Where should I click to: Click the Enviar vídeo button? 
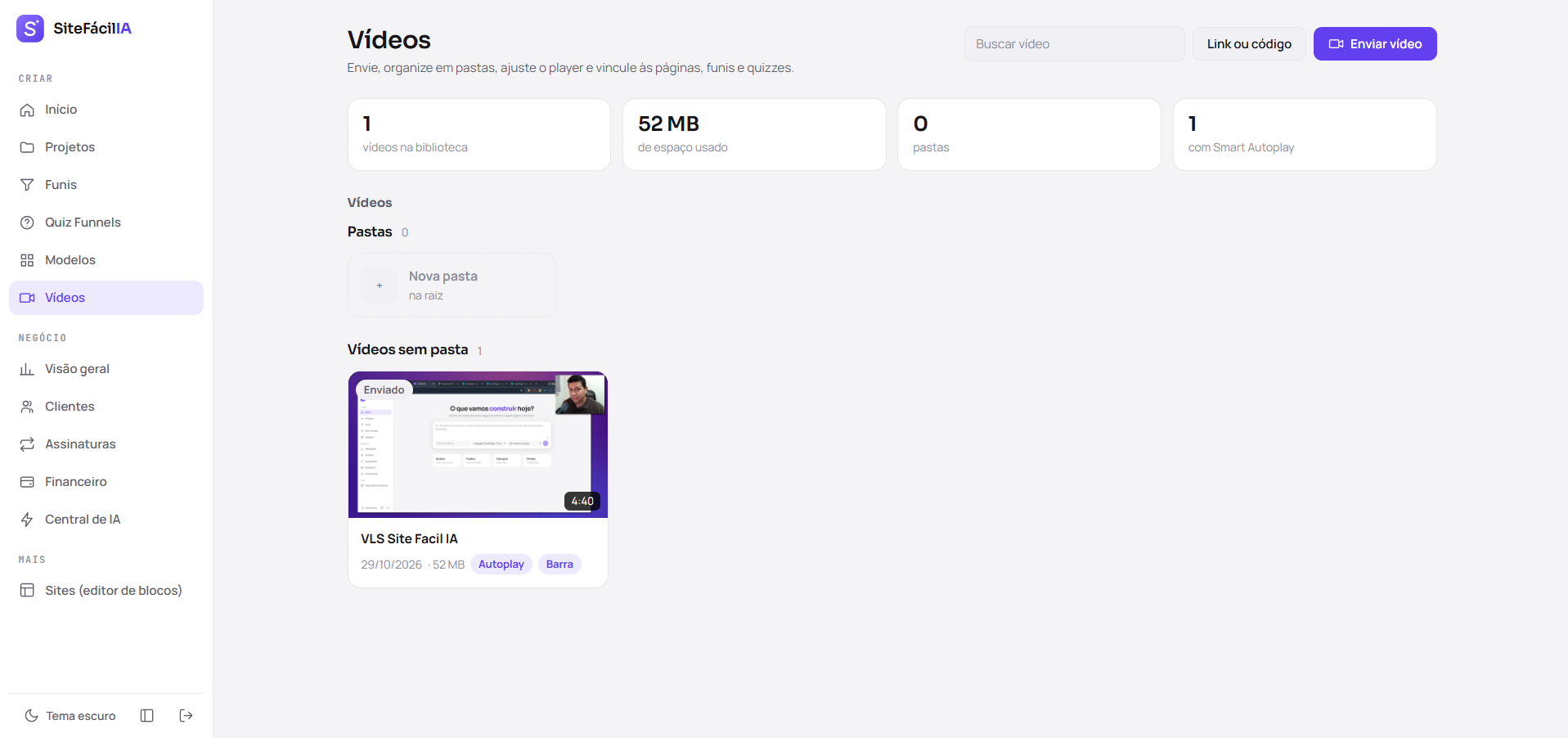(x=1375, y=44)
